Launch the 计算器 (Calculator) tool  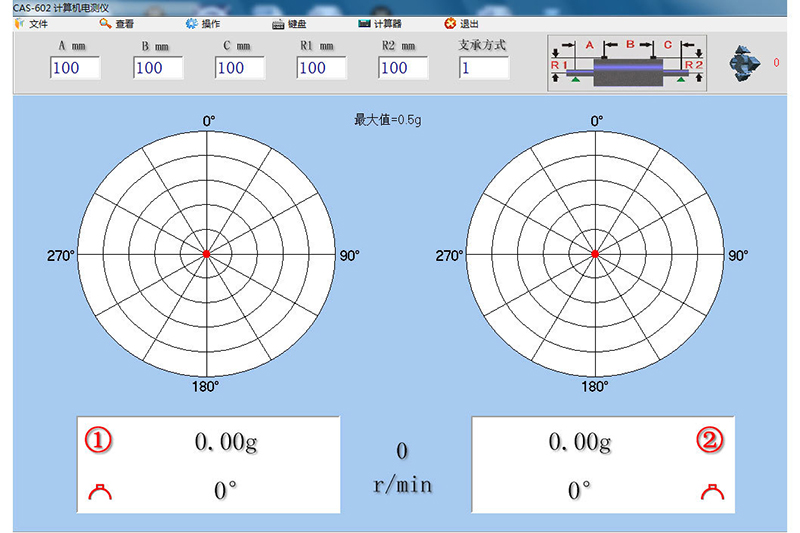(x=379, y=23)
